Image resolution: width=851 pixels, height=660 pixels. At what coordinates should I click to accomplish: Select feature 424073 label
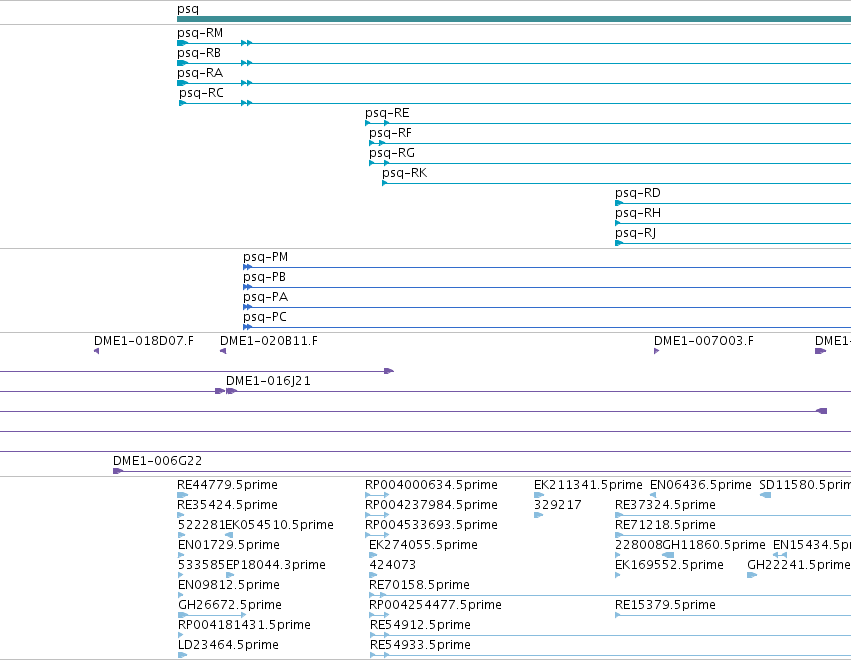point(392,565)
